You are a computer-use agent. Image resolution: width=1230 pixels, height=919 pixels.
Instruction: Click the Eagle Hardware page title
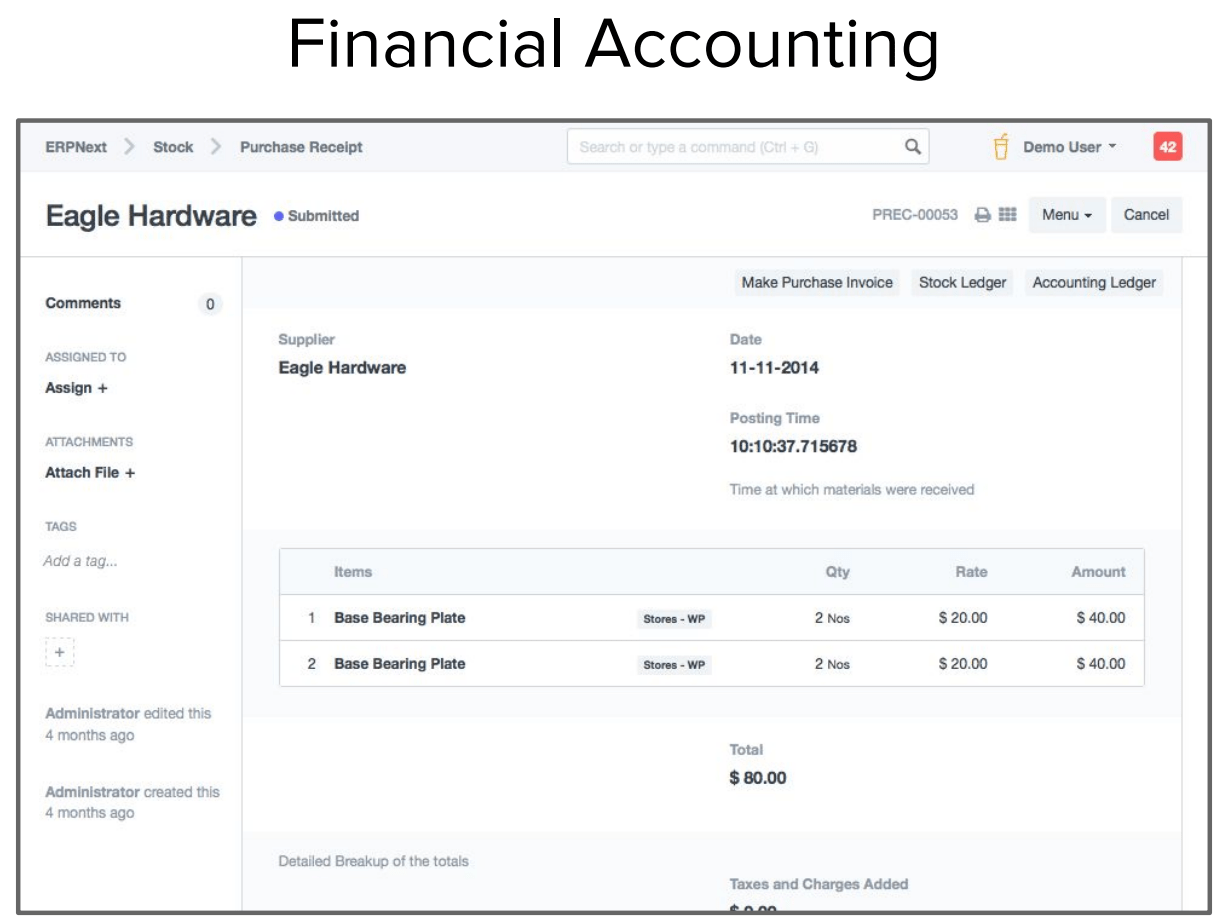pyautogui.click(x=151, y=216)
